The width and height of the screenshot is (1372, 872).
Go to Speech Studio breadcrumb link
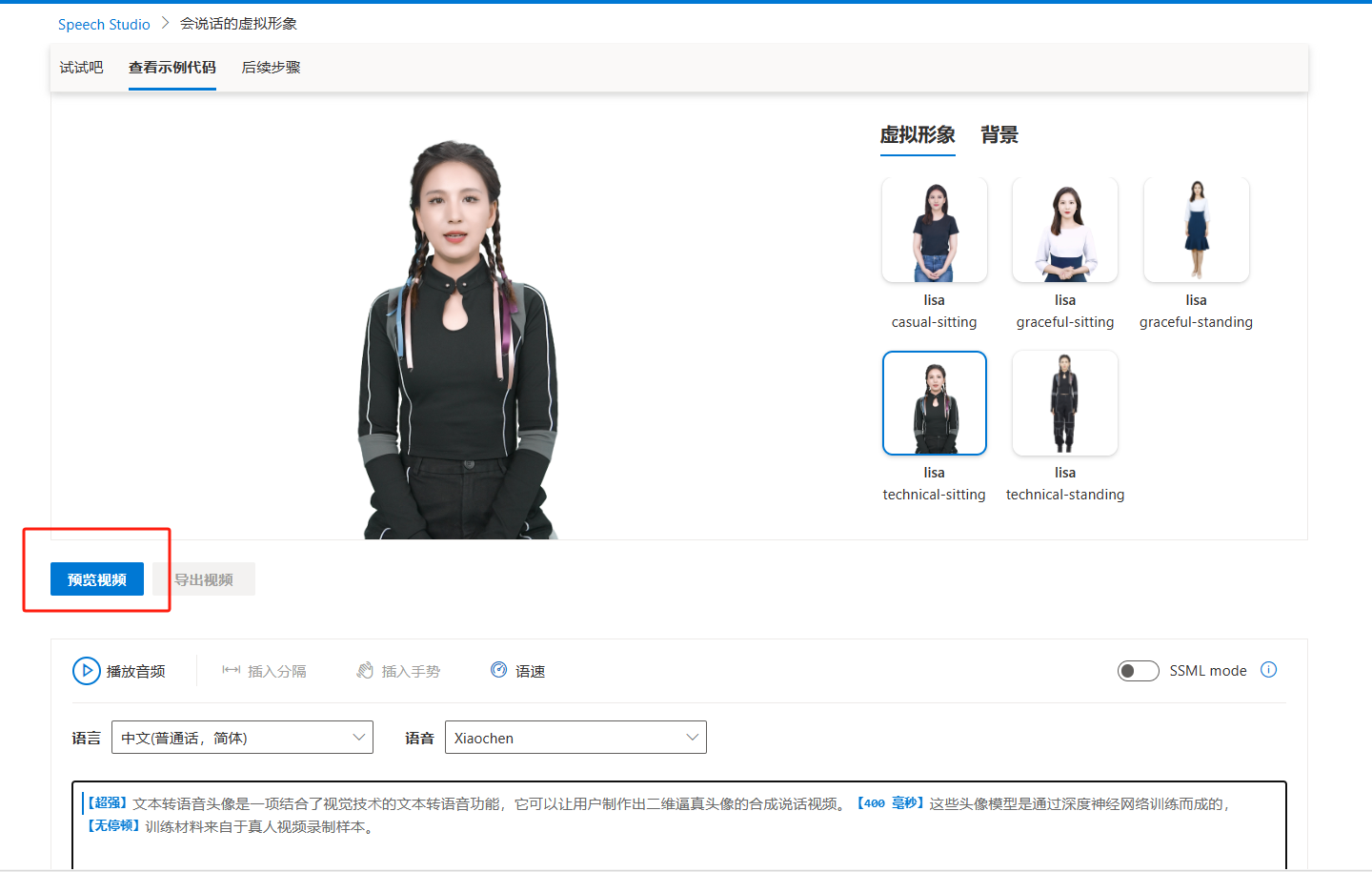[104, 24]
